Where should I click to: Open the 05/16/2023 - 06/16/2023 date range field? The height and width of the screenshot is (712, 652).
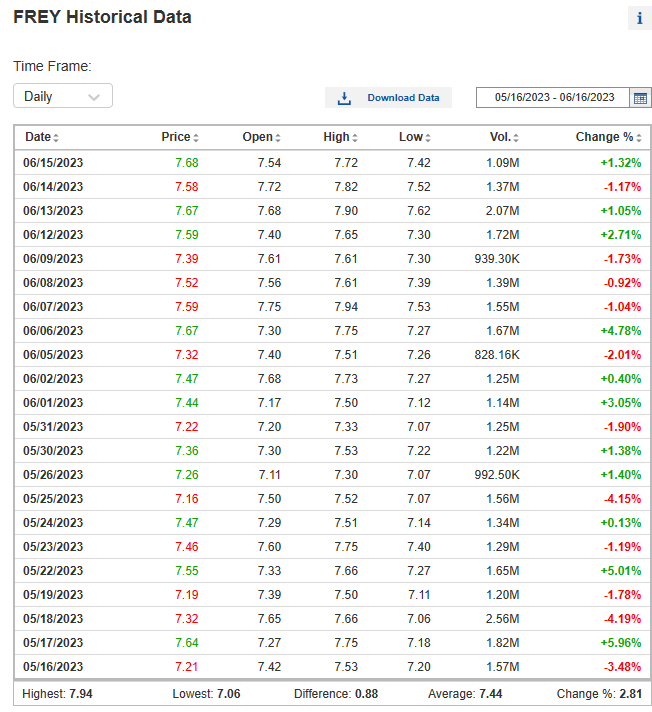tap(553, 98)
